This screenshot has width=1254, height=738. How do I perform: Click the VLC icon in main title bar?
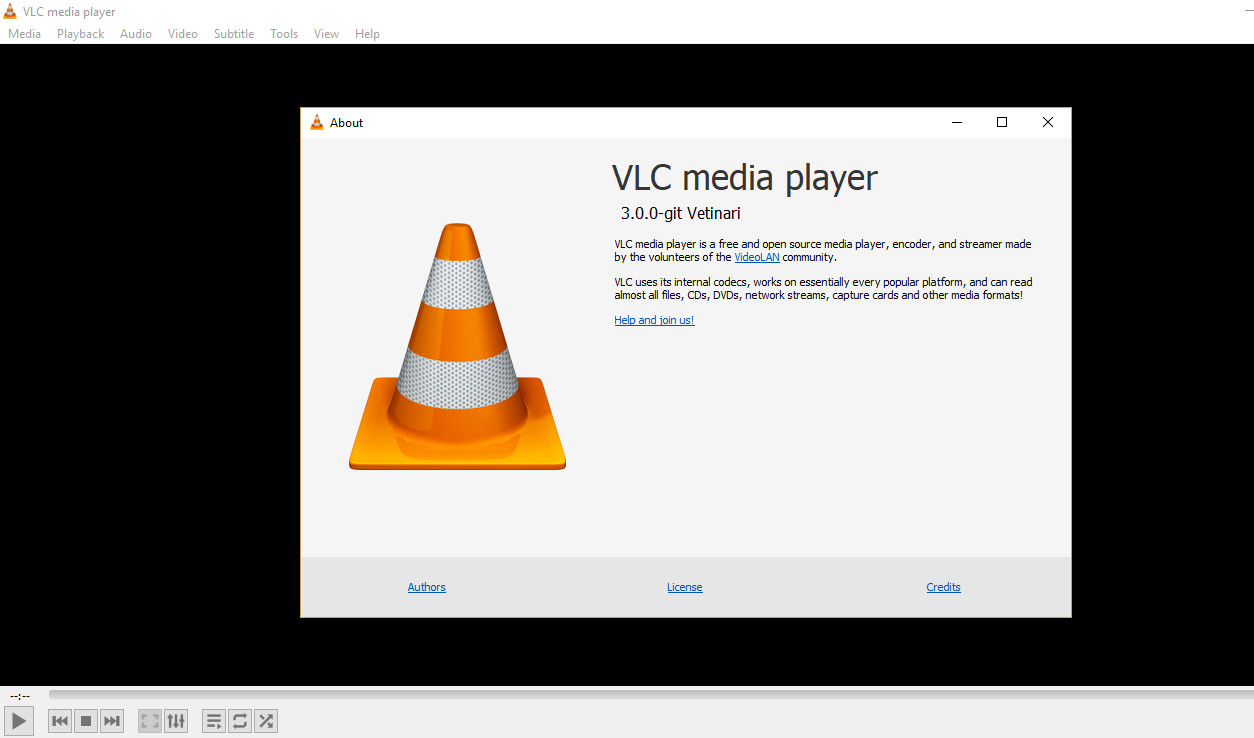point(10,11)
